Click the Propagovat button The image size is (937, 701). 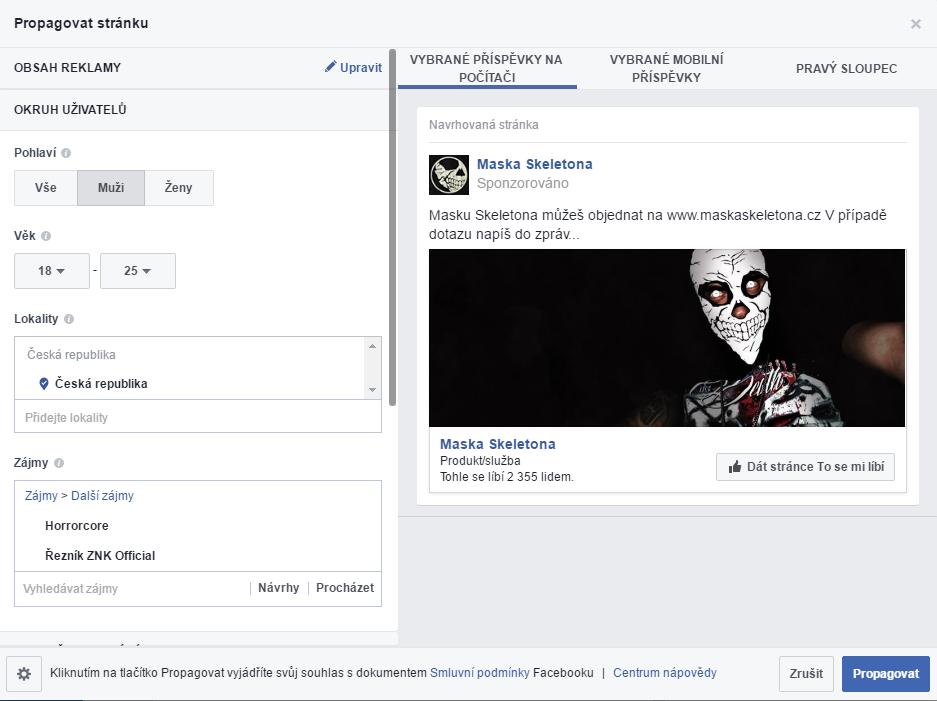(x=886, y=674)
